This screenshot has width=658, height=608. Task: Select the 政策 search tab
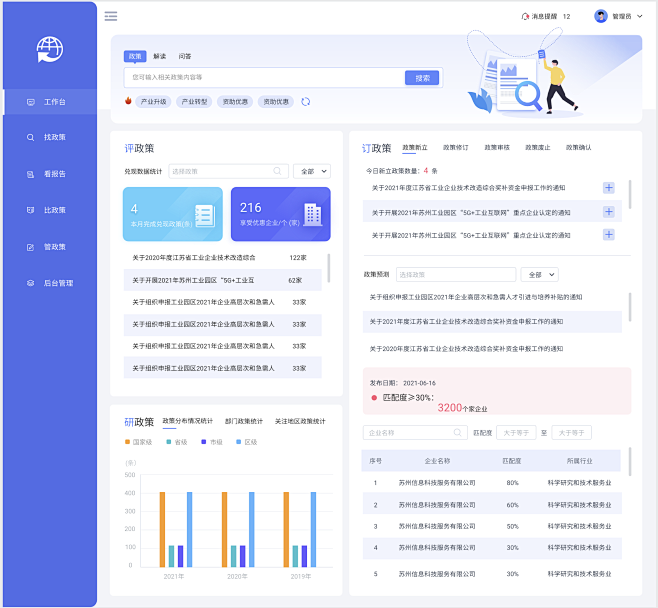[x=135, y=56]
